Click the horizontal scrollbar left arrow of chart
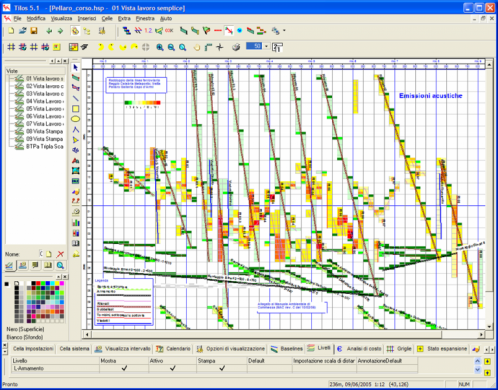 pyautogui.click(x=87, y=334)
